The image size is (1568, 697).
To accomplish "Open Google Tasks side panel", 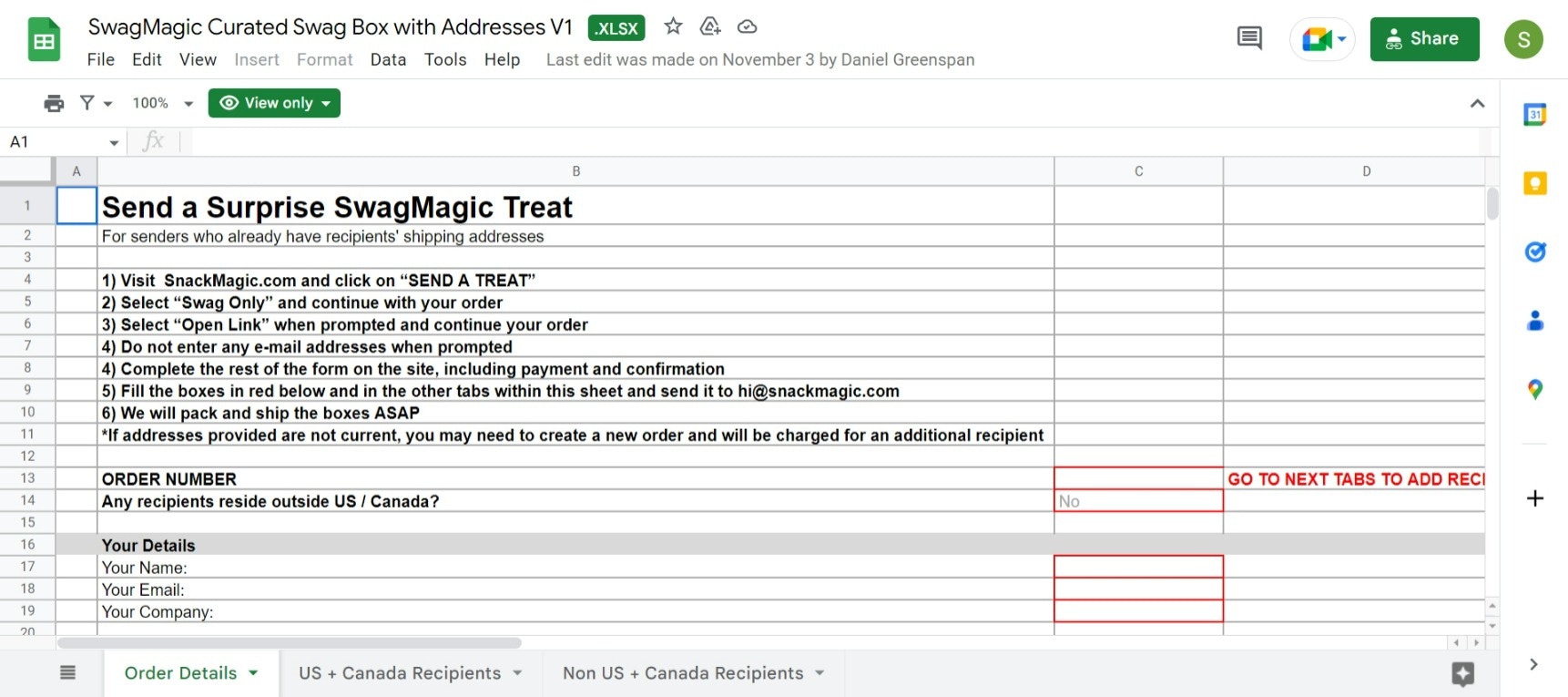I will coord(1535,251).
